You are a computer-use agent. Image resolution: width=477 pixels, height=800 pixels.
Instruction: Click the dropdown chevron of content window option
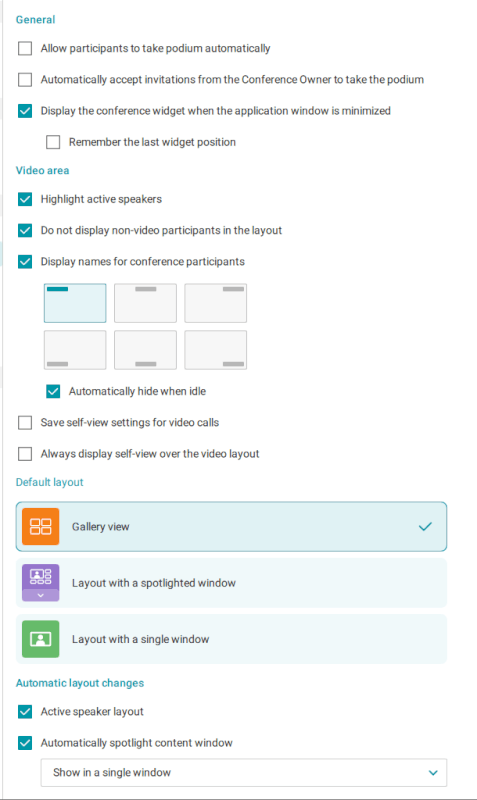(433, 772)
